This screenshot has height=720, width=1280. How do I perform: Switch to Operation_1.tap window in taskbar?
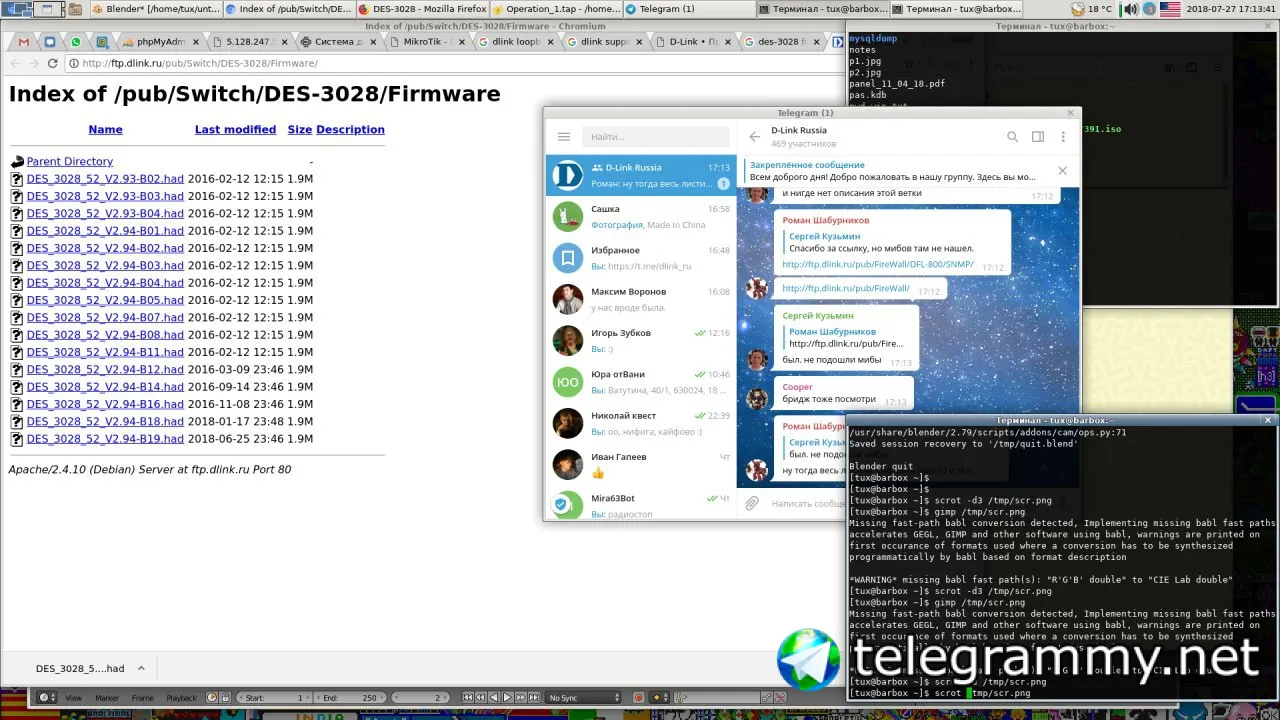556,9
